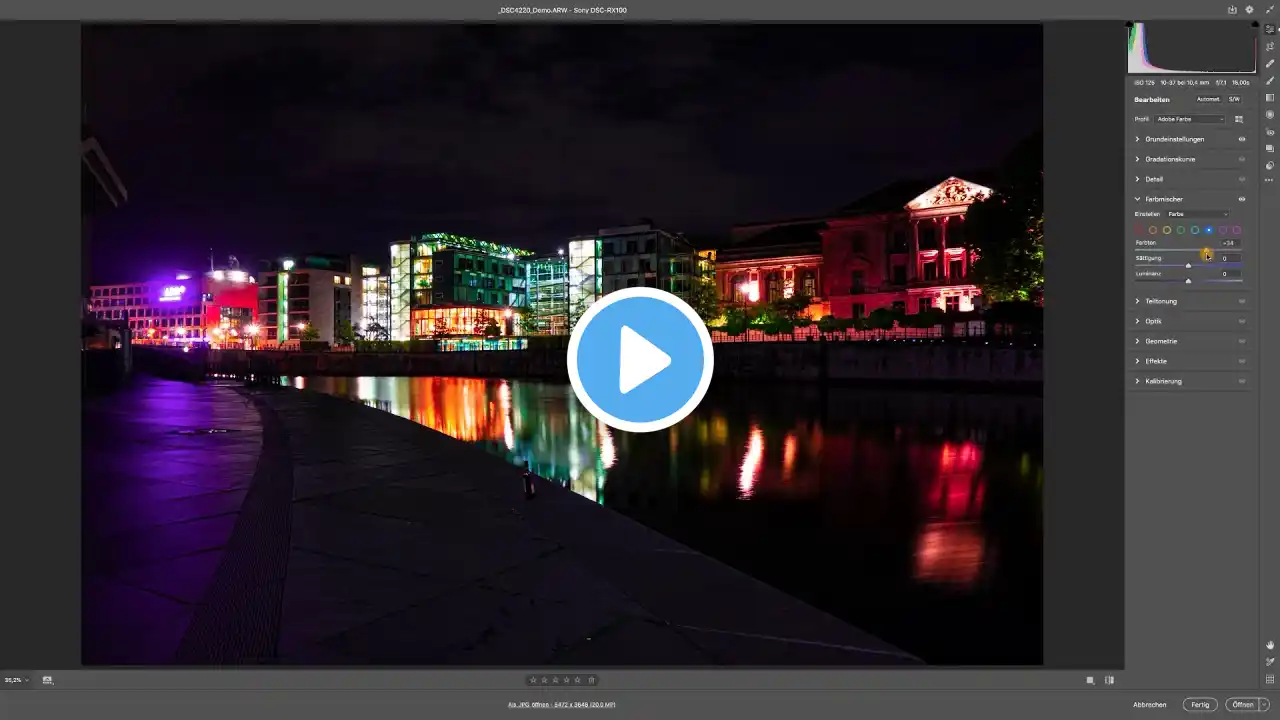The height and width of the screenshot is (720, 1280).
Task: Open the arrow dropdown beside Öffnen
Action: tap(1264, 705)
